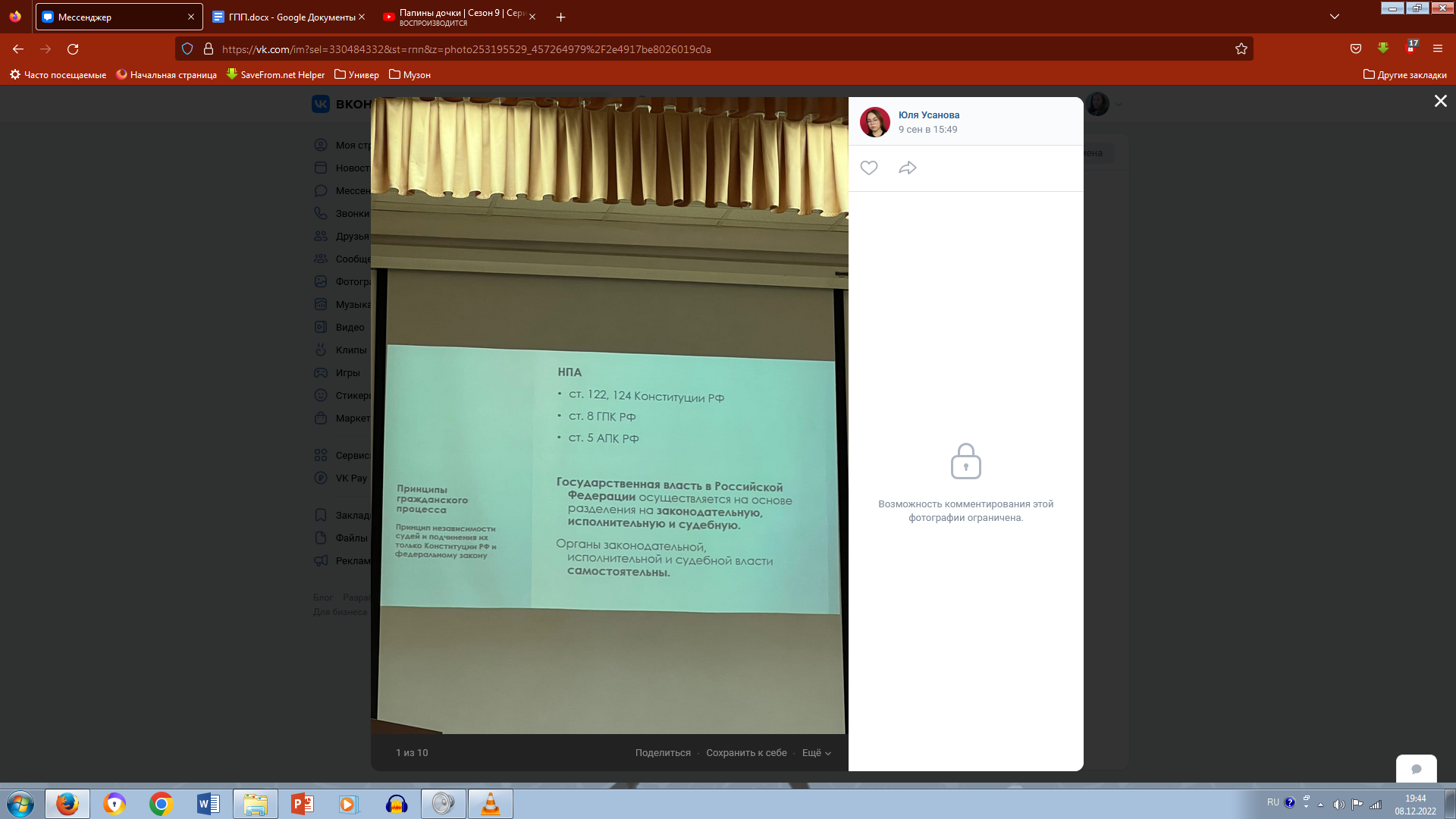The image size is (1456, 819).
Task: Open the file explorer taskbar icon
Action: coord(256,804)
